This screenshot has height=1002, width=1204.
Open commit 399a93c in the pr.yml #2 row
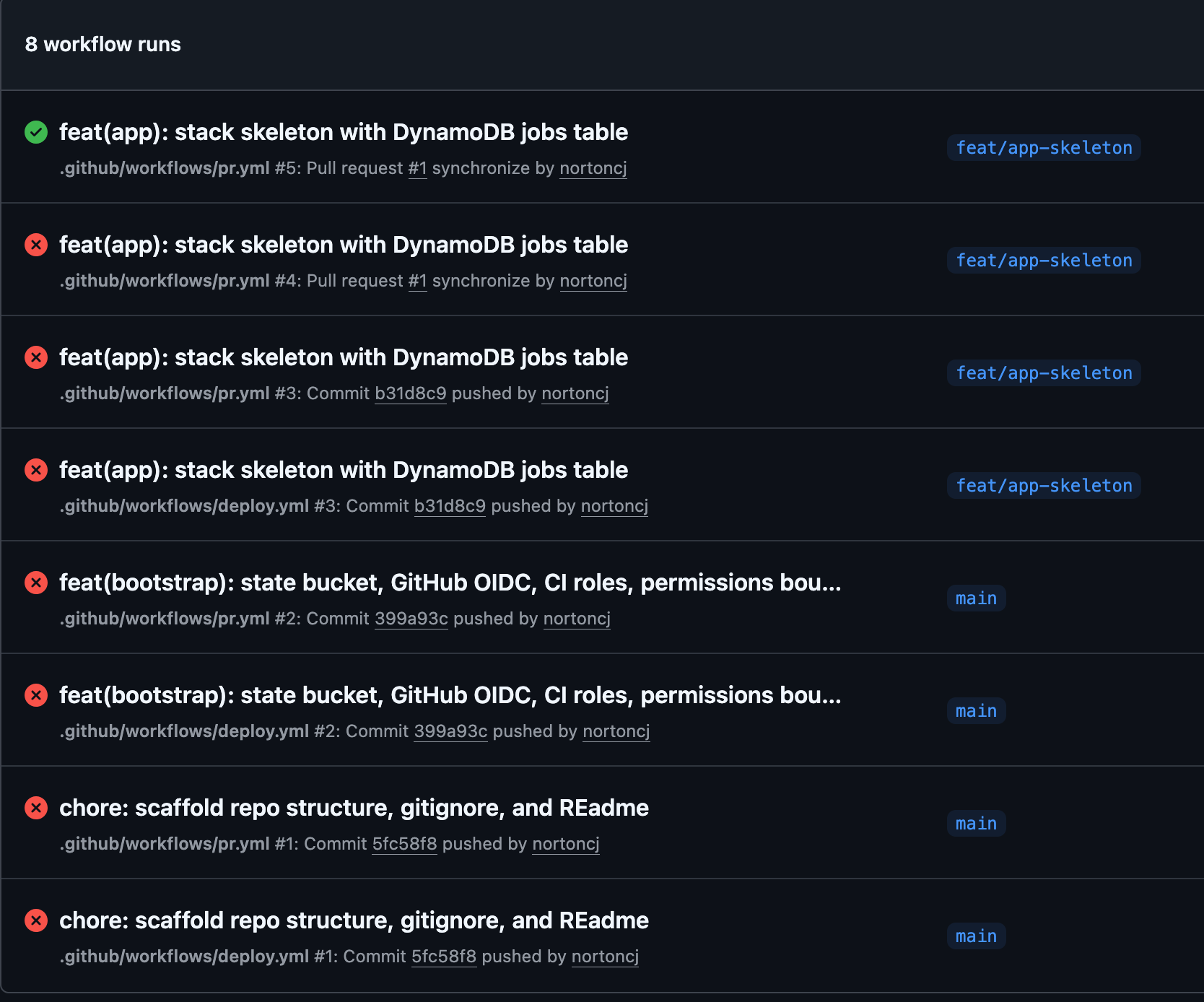coord(411,619)
